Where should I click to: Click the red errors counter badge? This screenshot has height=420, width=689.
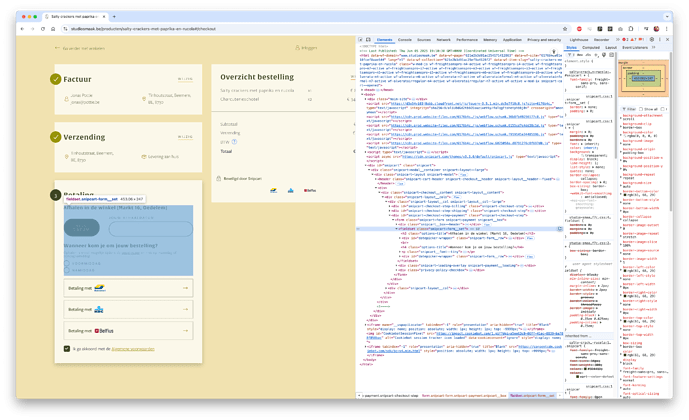pos(625,40)
